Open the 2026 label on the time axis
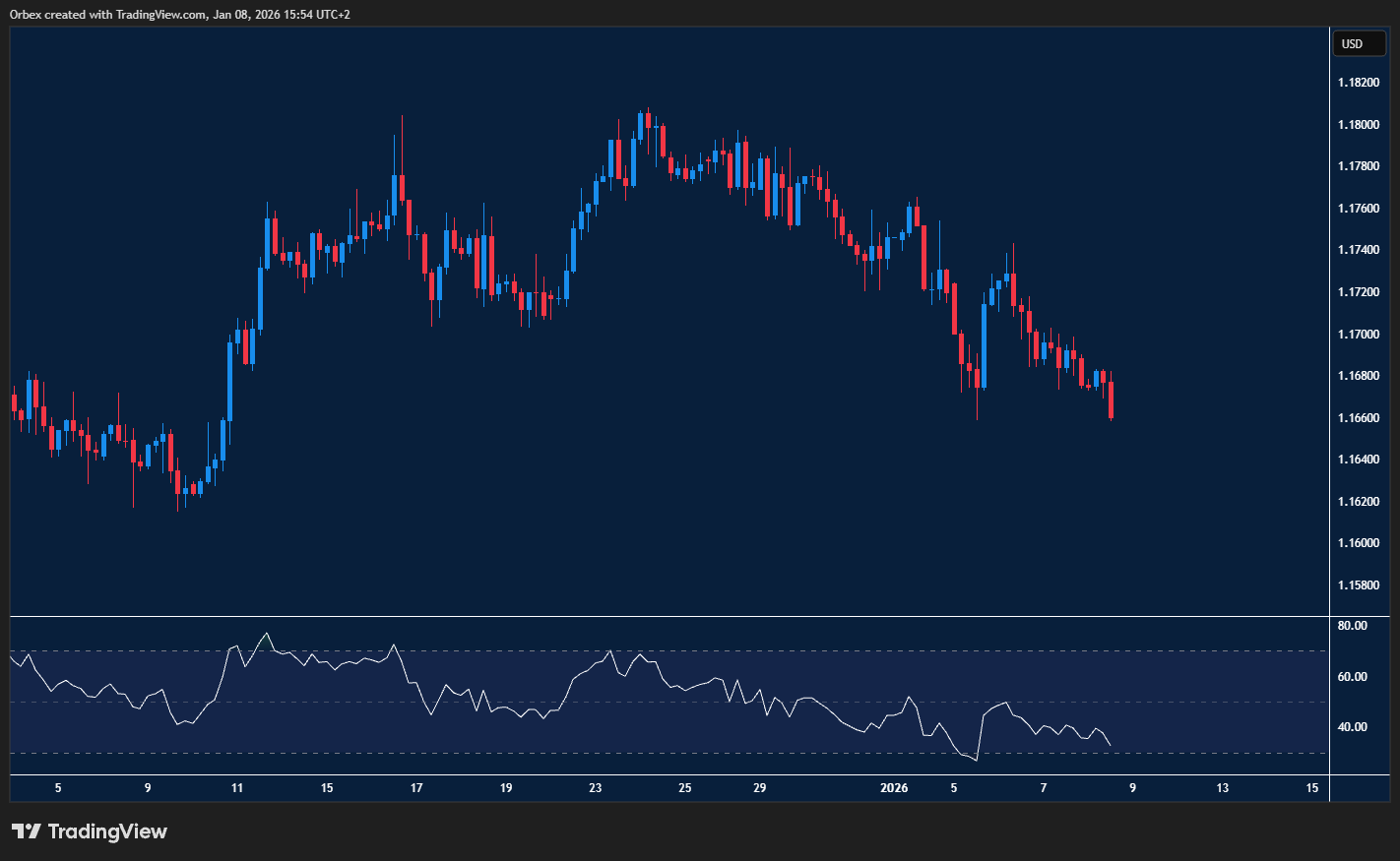This screenshot has width=1400, height=861. coord(895,788)
